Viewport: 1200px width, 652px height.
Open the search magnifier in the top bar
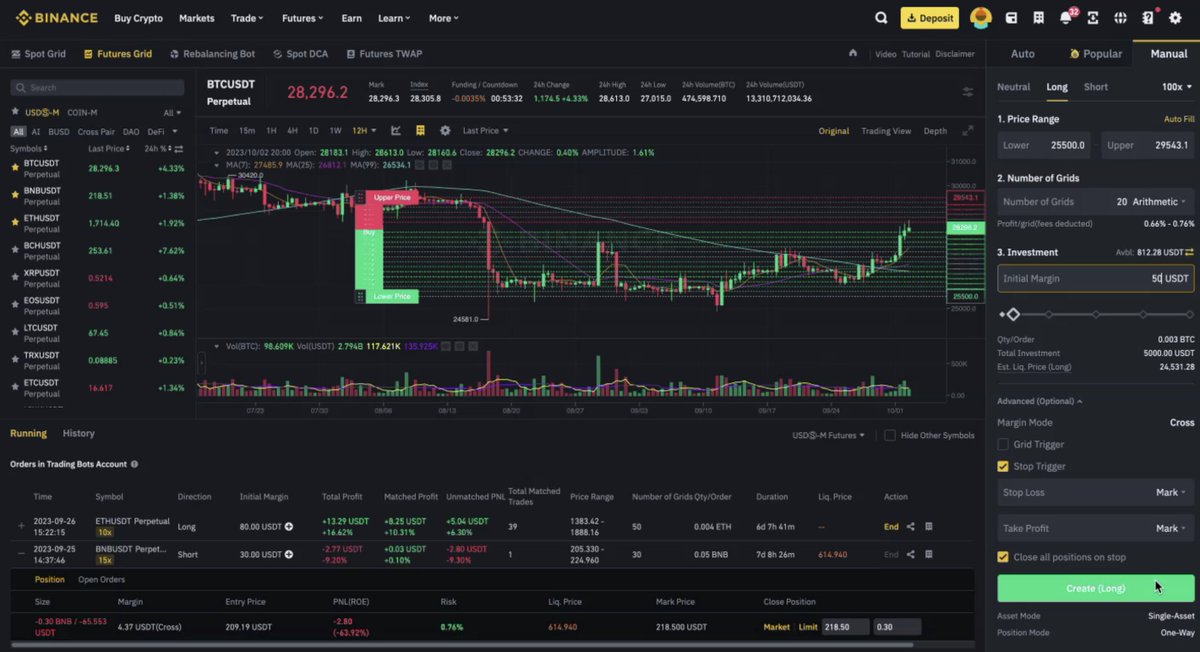pos(881,18)
